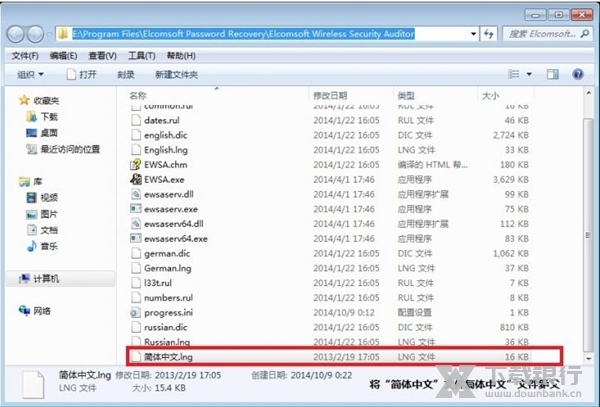
Task: Click the 桌面 icon in sidebar
Action: [x=31, y=133]
